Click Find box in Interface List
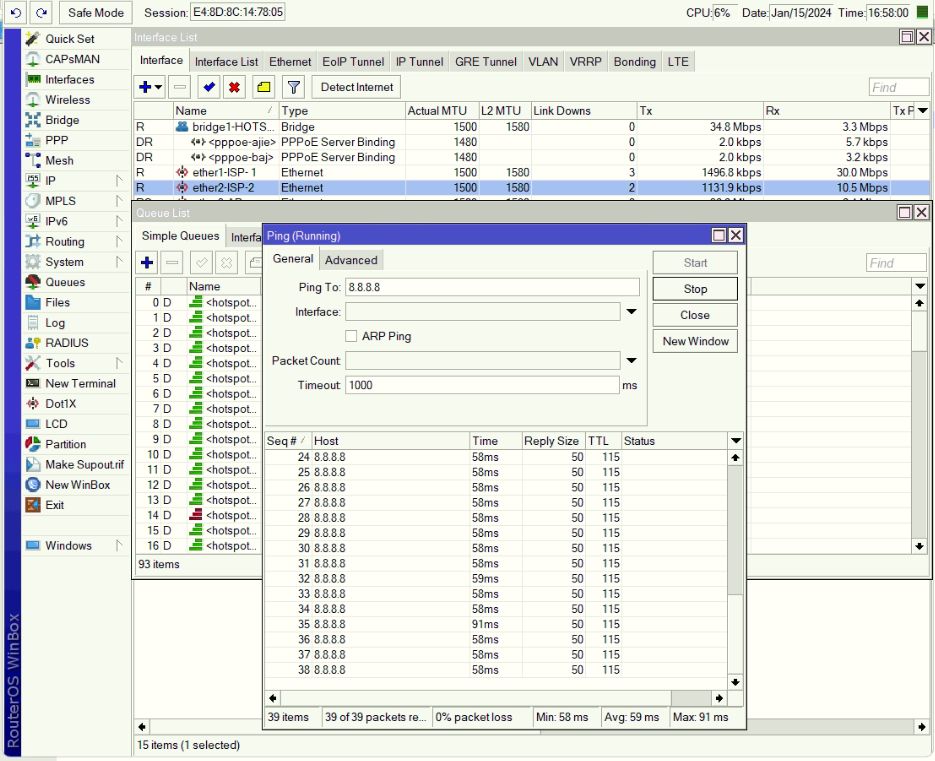The image size is (935, 761). pos(899,88)
